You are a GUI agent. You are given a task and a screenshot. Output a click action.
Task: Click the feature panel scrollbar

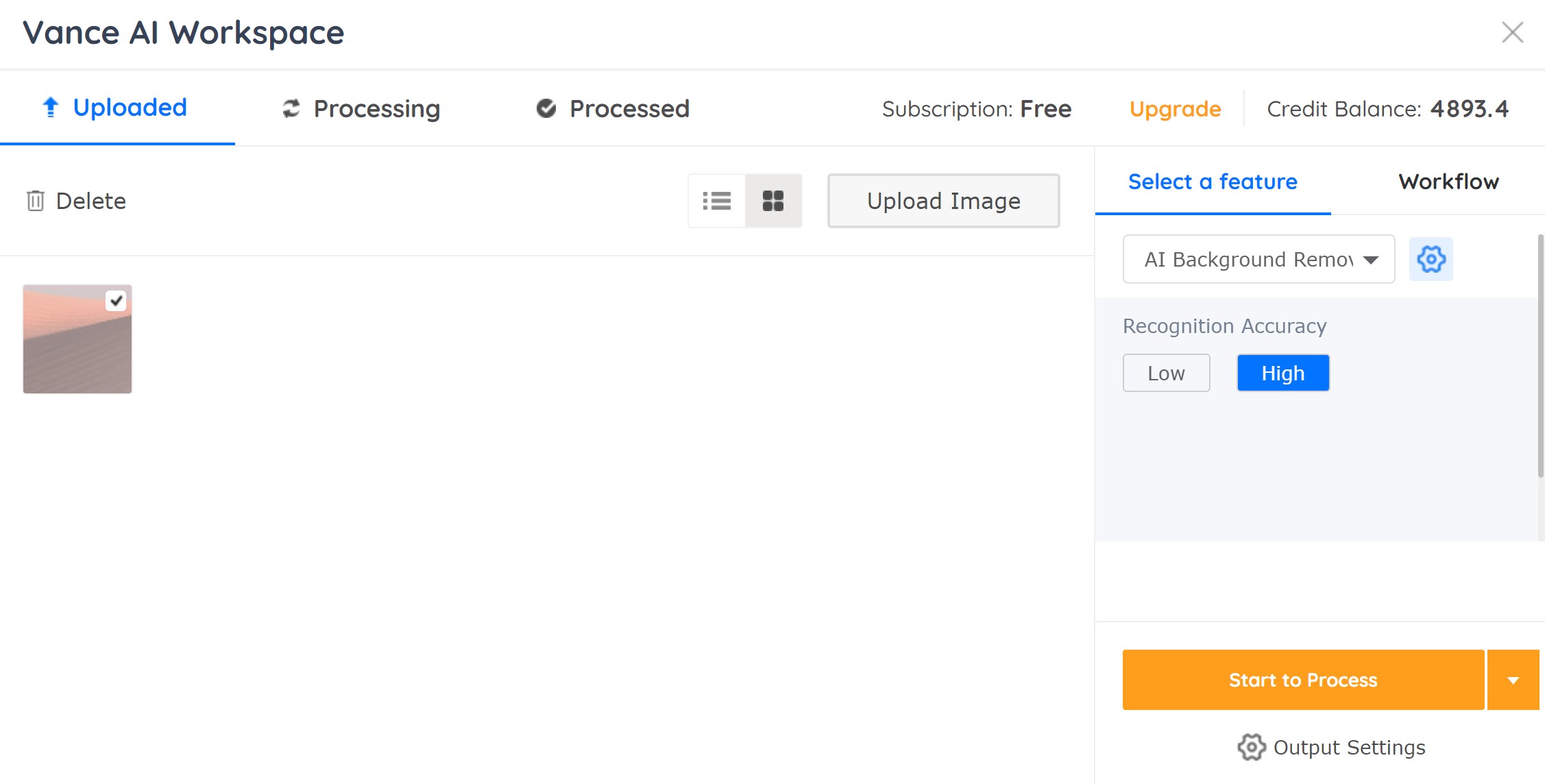(1540, 356)
